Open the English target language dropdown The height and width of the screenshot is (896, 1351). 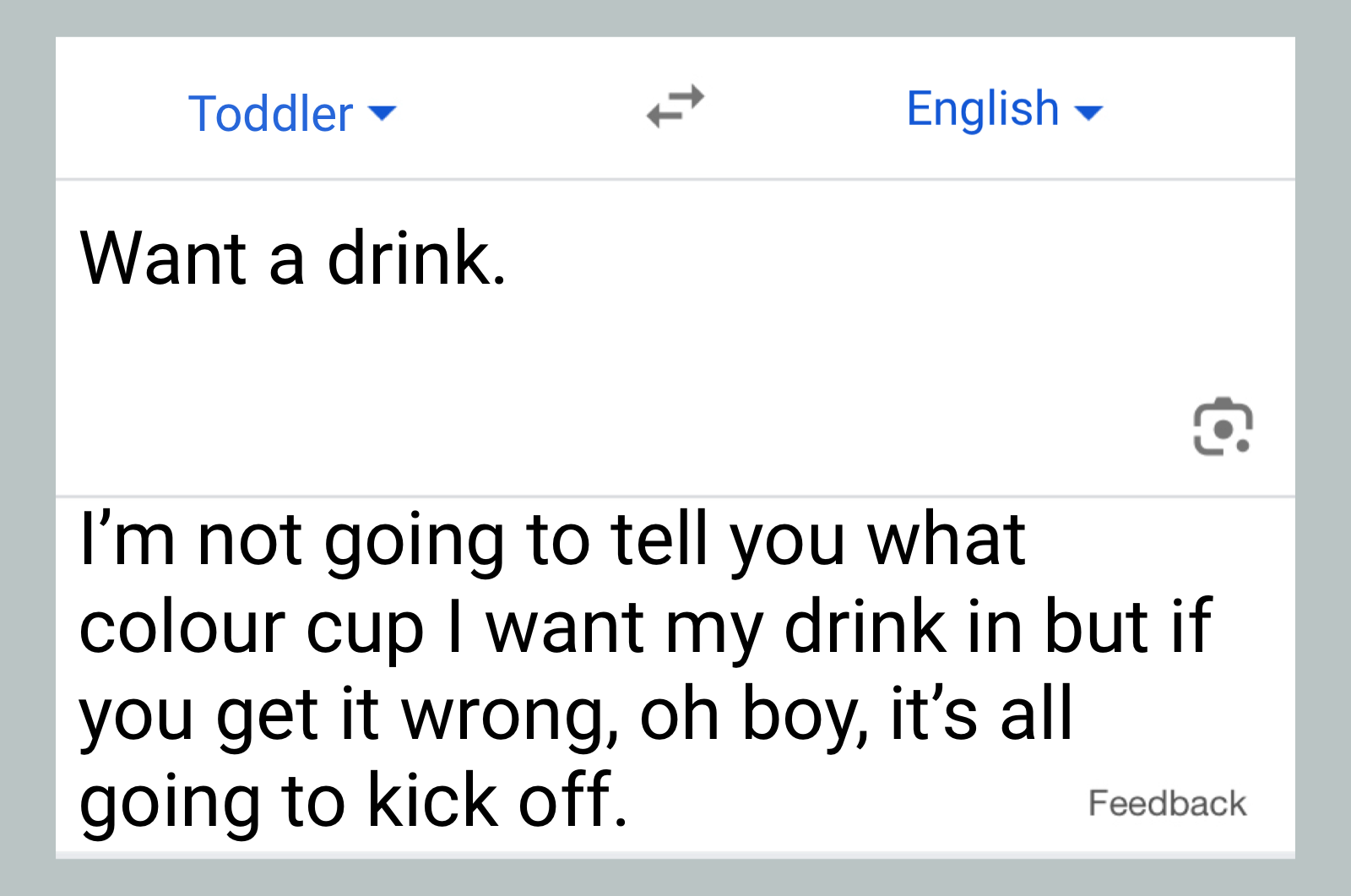click(x=1004, y=109)
